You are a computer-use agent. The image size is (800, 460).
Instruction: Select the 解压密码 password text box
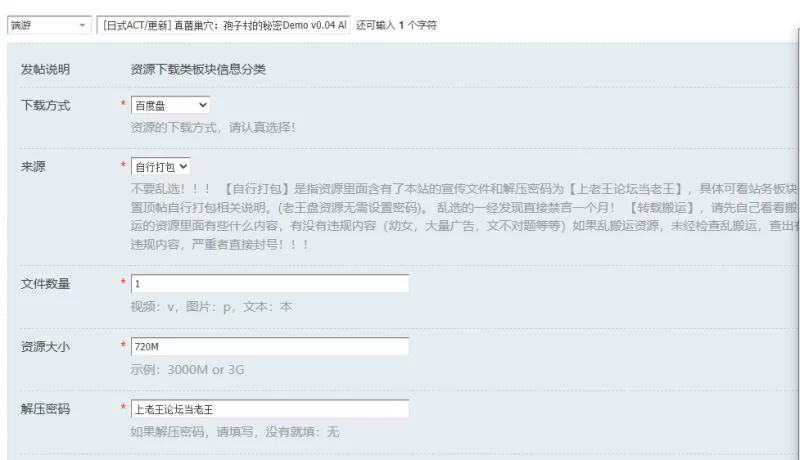point(269,409)
